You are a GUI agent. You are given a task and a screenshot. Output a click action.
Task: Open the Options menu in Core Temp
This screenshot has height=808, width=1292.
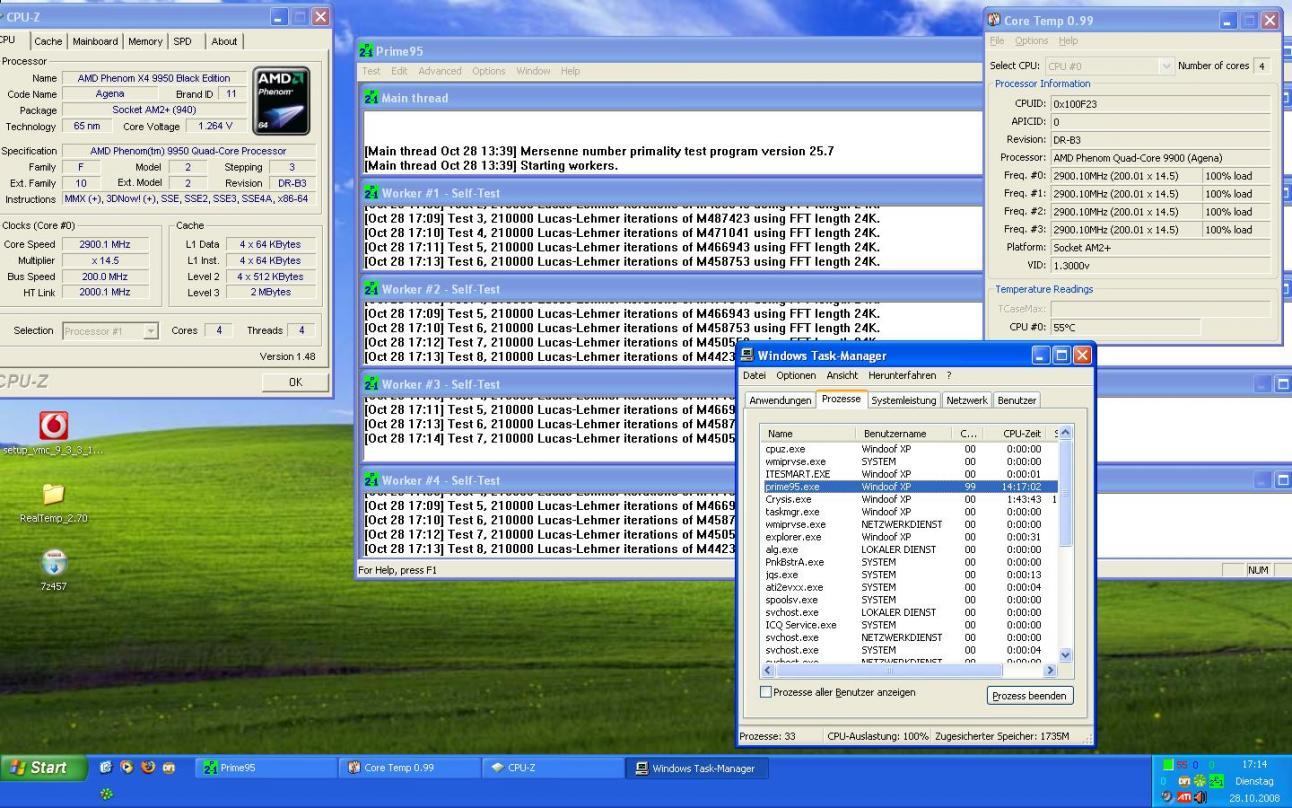coord(1031,41)
